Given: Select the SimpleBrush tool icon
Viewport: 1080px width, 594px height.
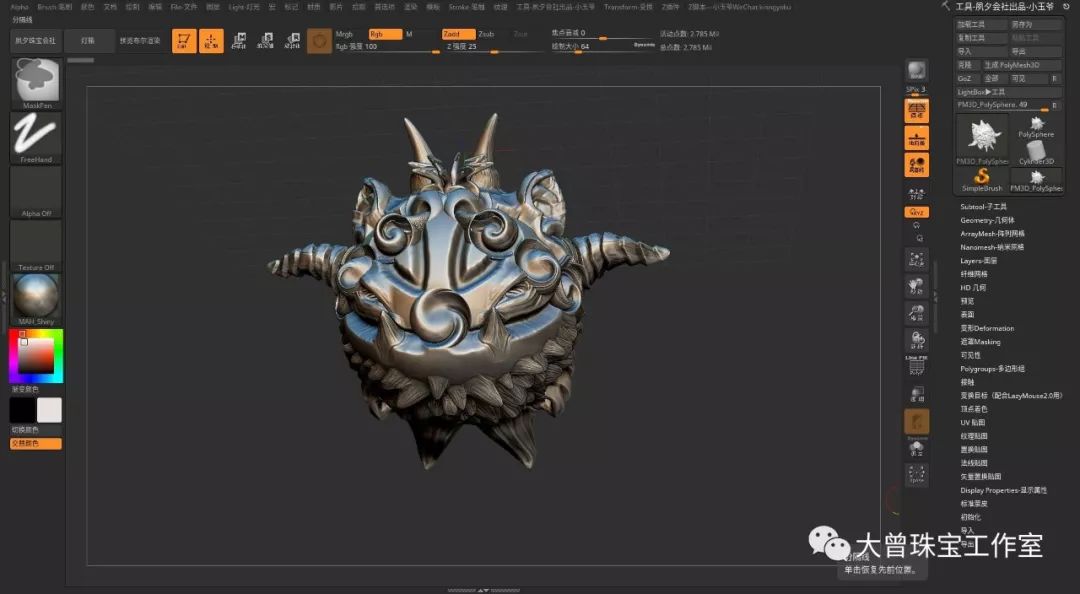Looking at the screenshot, I should click(x=982, y=181).
